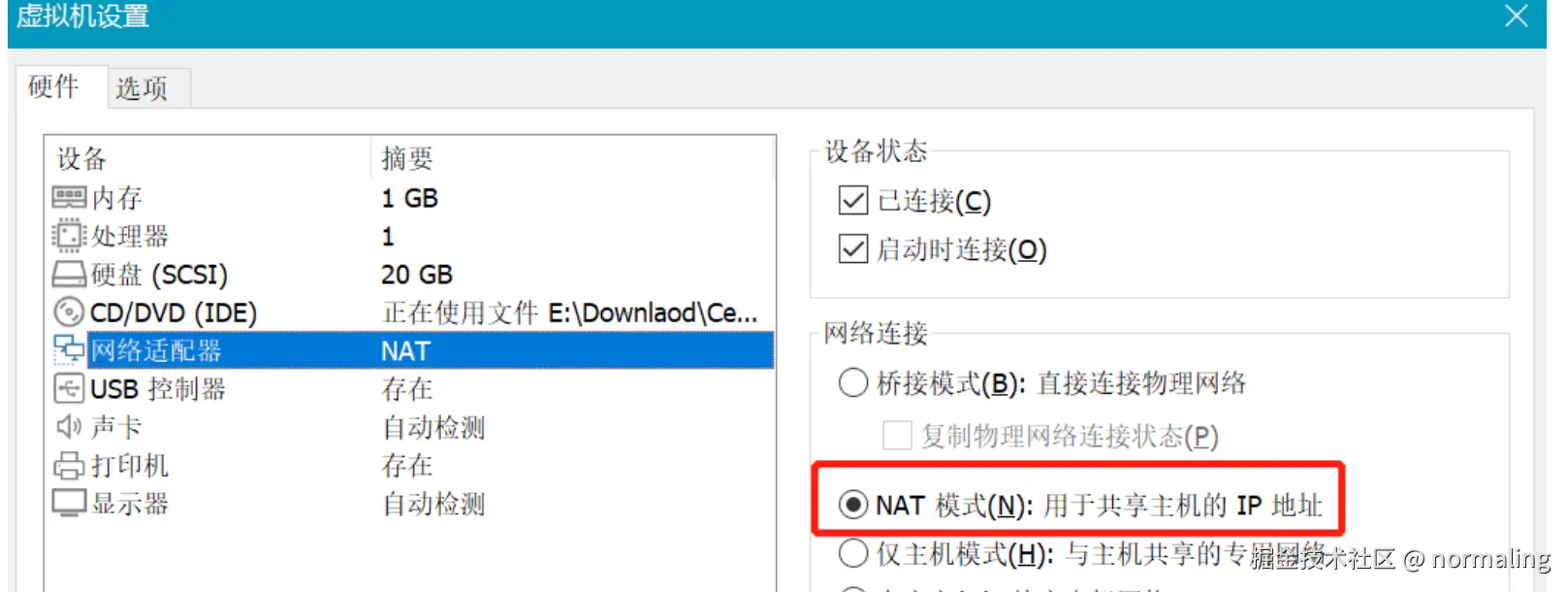Open the 硬件 tab
The height and width of the screenshot is (592, 1568).
pos(53,86)
